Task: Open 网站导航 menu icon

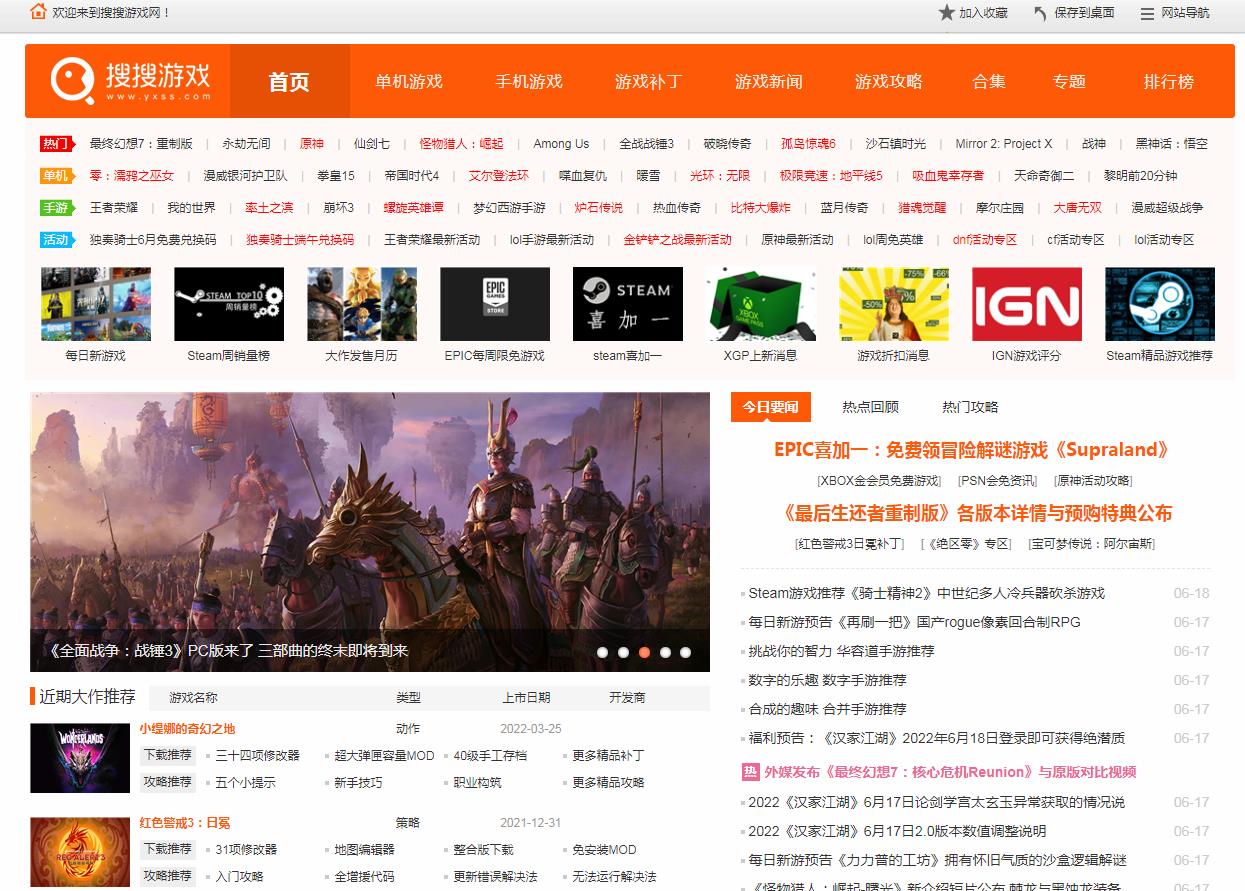Action: 1147,13
